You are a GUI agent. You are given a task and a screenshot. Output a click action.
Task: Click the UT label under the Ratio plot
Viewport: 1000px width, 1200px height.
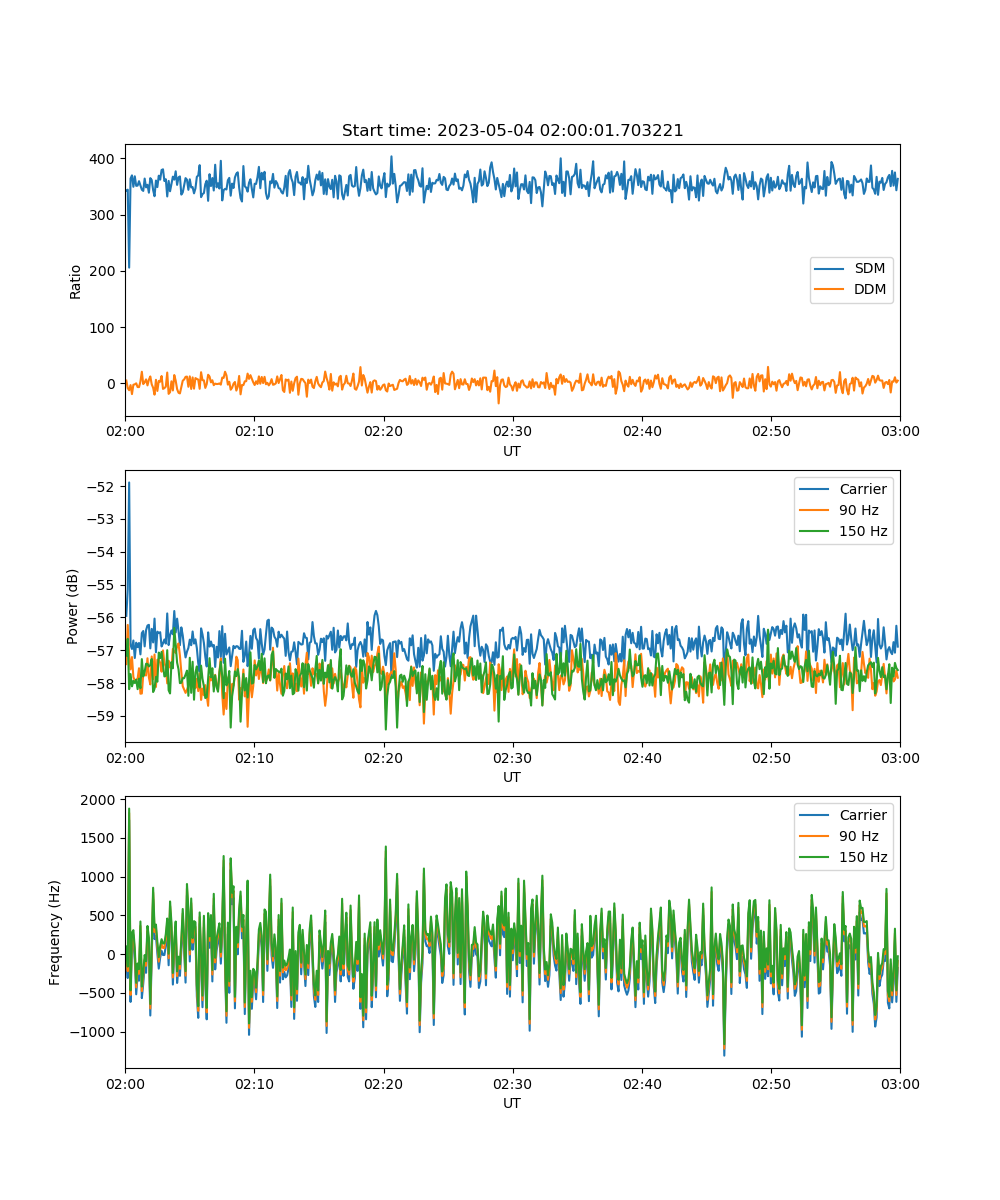click(512, 451)
